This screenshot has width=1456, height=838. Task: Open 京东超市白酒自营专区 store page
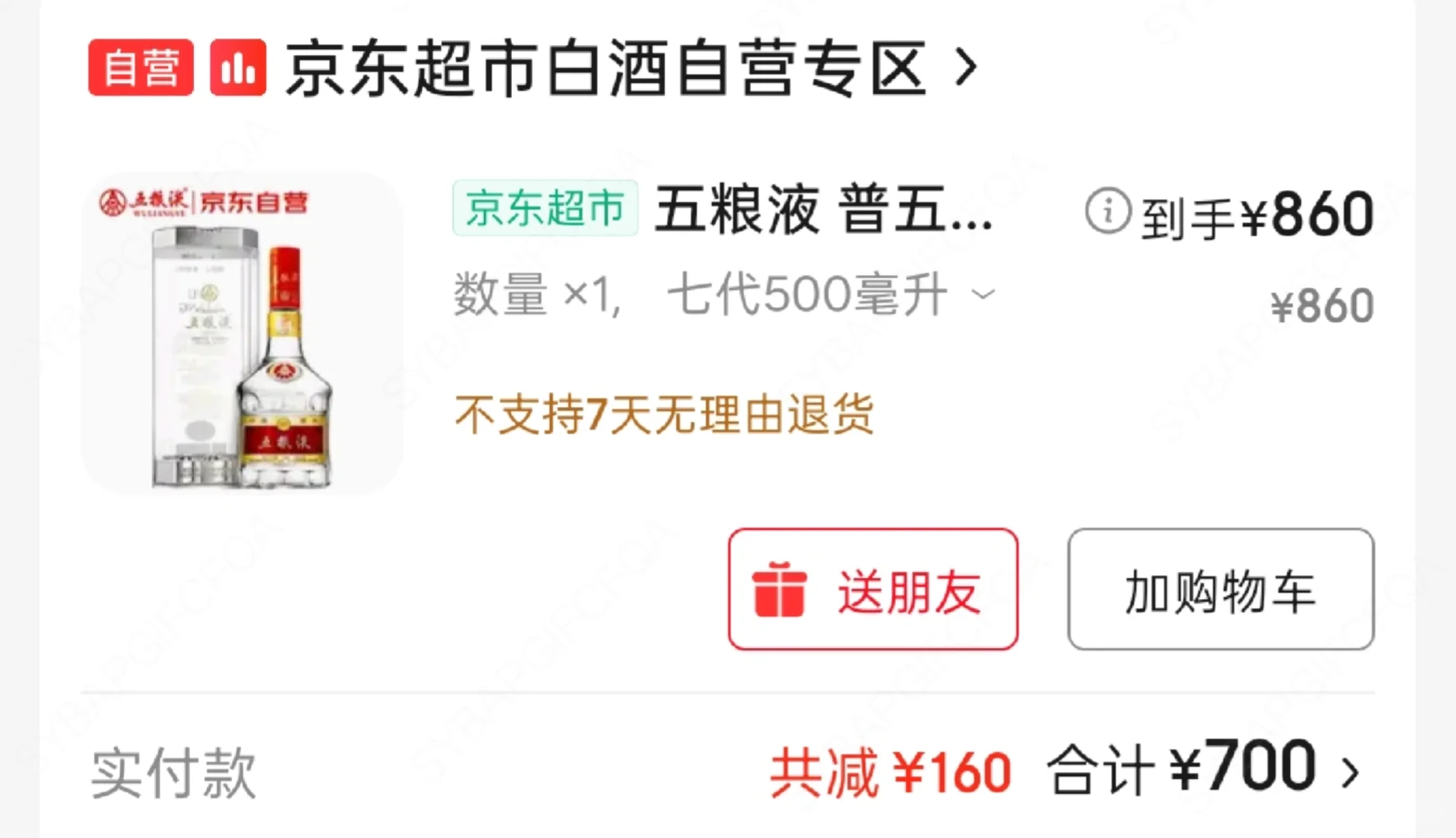click(606, 68)
